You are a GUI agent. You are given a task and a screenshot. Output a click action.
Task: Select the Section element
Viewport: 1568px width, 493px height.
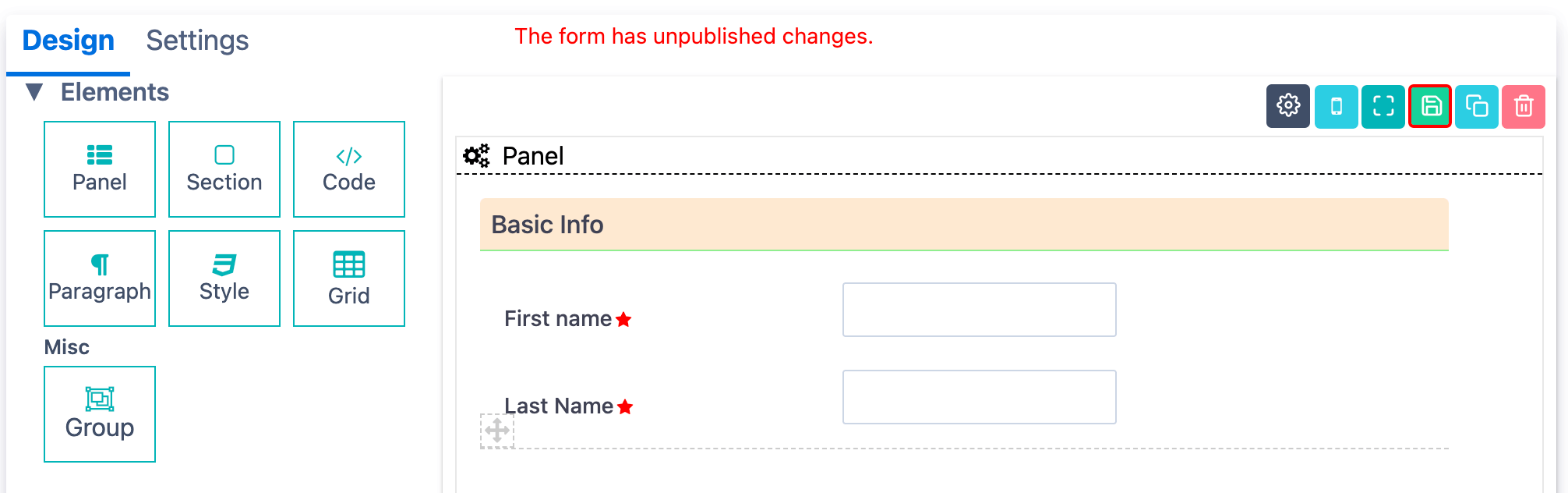tap(224, 168)
